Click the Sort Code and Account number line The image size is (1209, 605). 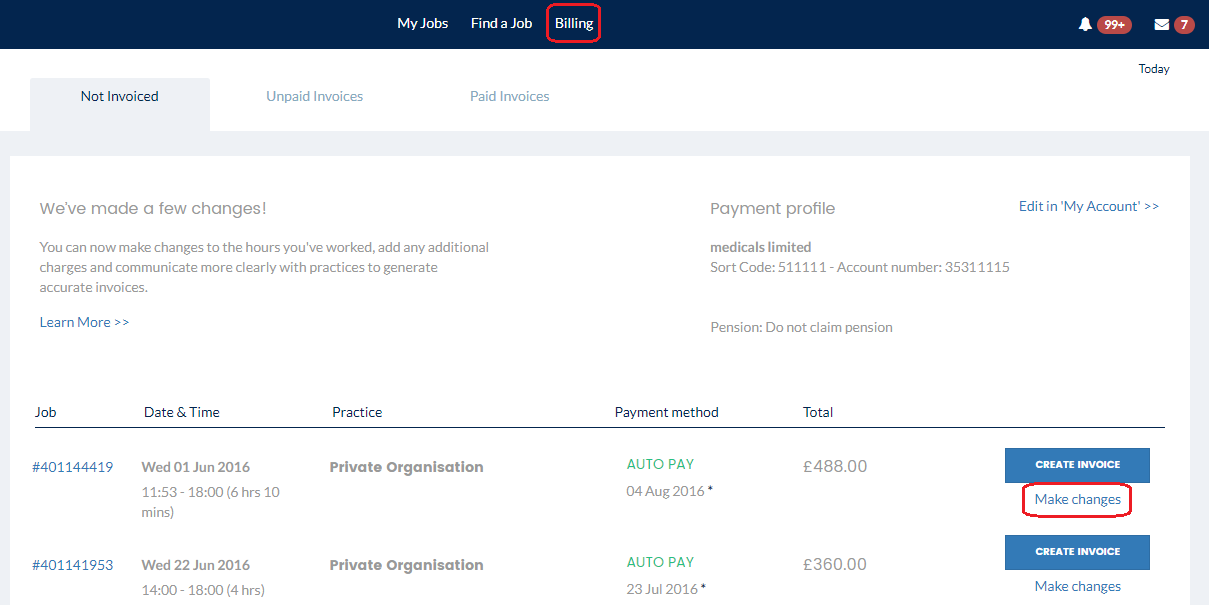[860, 267]
